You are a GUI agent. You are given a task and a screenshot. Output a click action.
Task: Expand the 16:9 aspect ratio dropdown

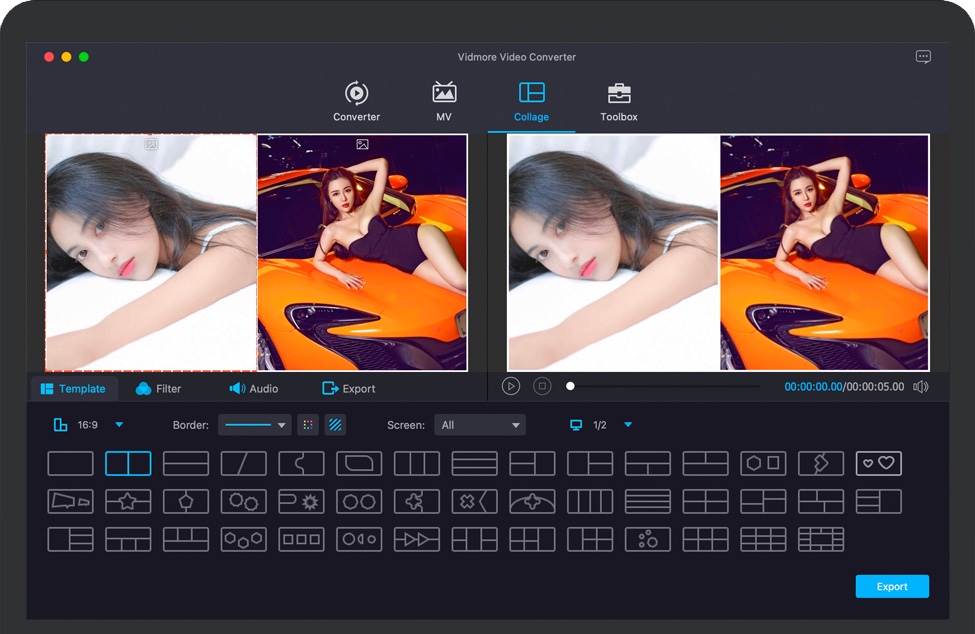pos(119,425)
